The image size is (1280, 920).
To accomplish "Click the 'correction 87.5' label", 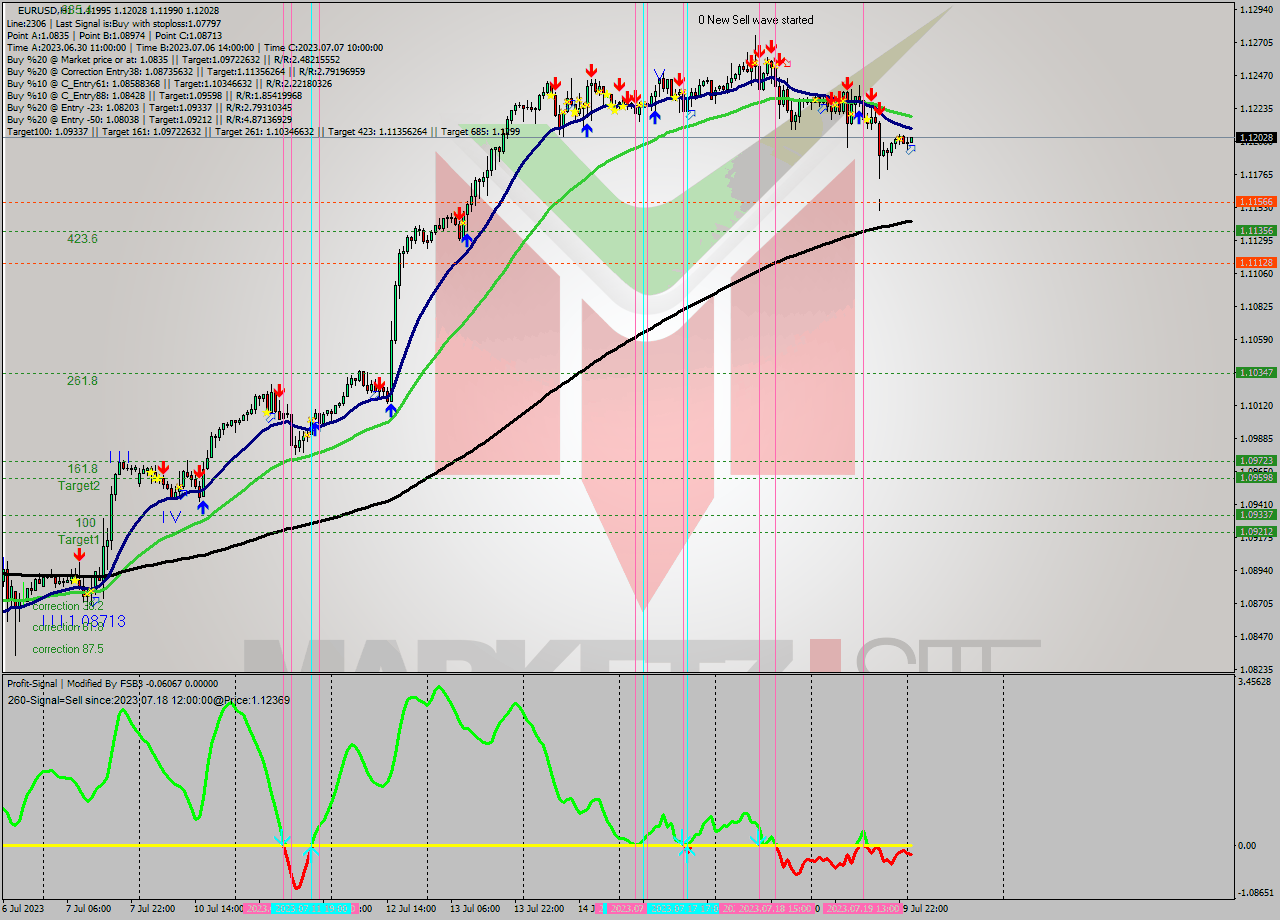I will tap(70, 648).
